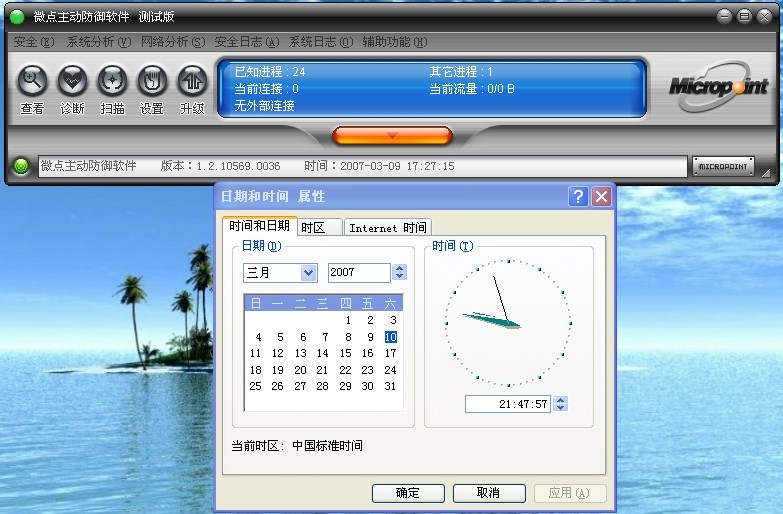783x514 pixels.
Task: Click the 已知进程 : 24 status text
Action: point(270,72)
